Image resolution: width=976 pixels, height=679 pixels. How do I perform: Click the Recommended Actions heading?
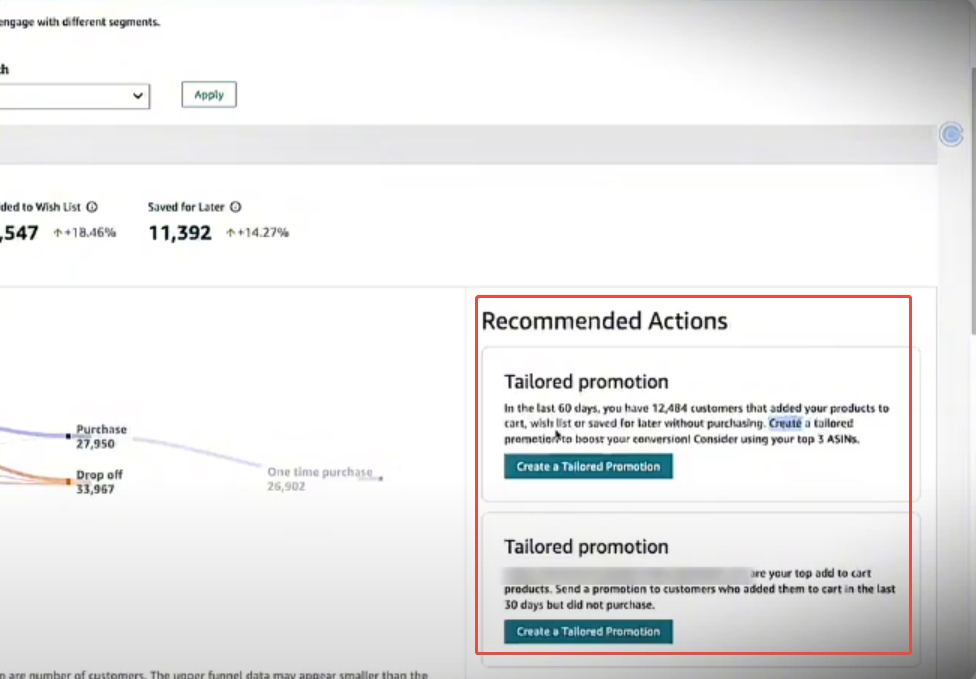tap(604, 321)
